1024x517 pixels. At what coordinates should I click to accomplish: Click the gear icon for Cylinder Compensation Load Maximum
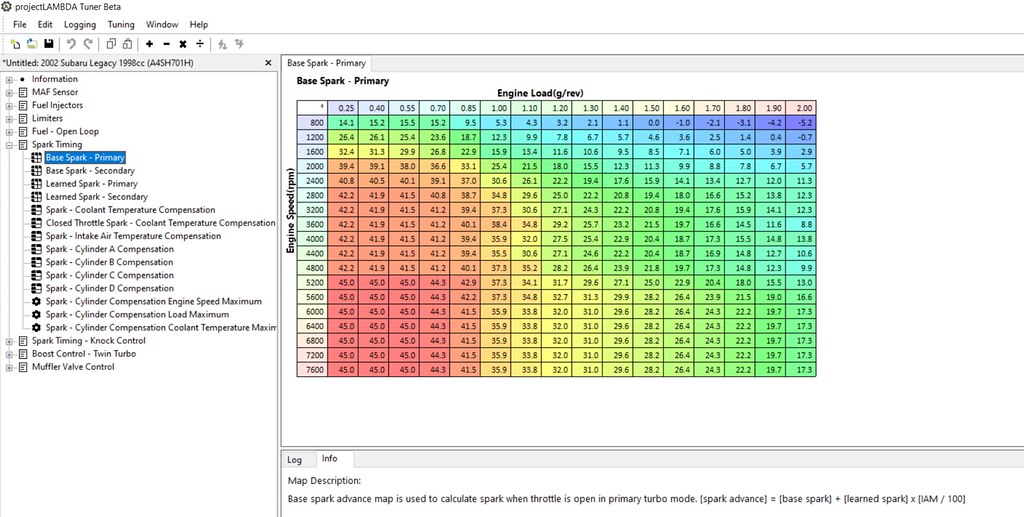point(37,315)
